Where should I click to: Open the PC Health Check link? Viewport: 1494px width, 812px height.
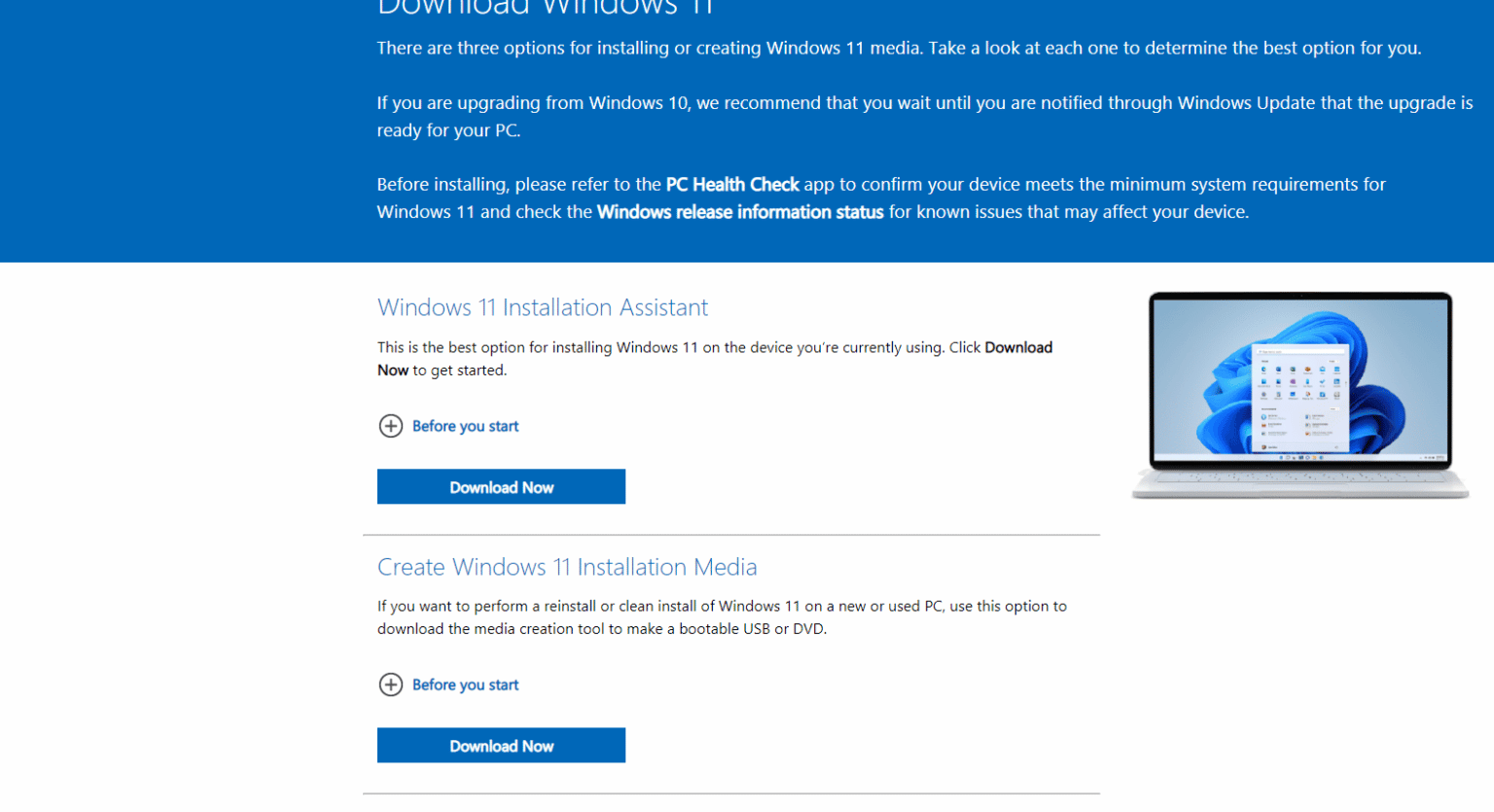point(732,184)
